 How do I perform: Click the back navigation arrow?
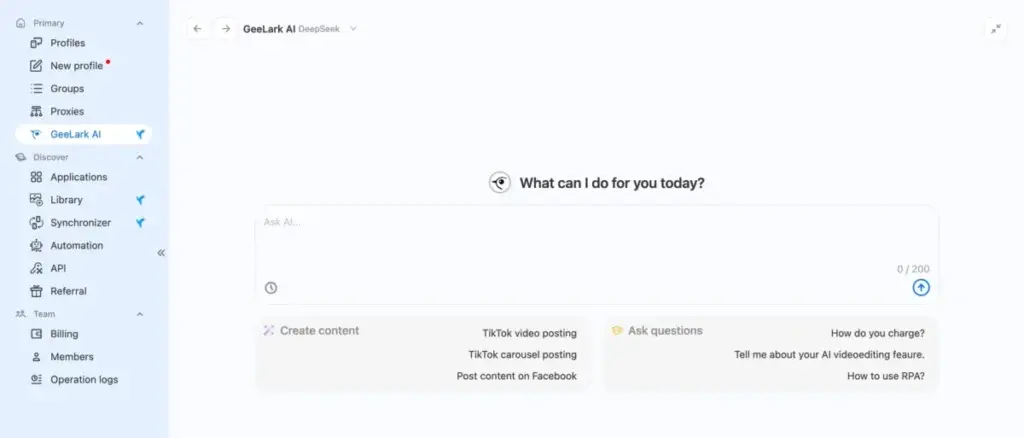[x=197, y=29]
